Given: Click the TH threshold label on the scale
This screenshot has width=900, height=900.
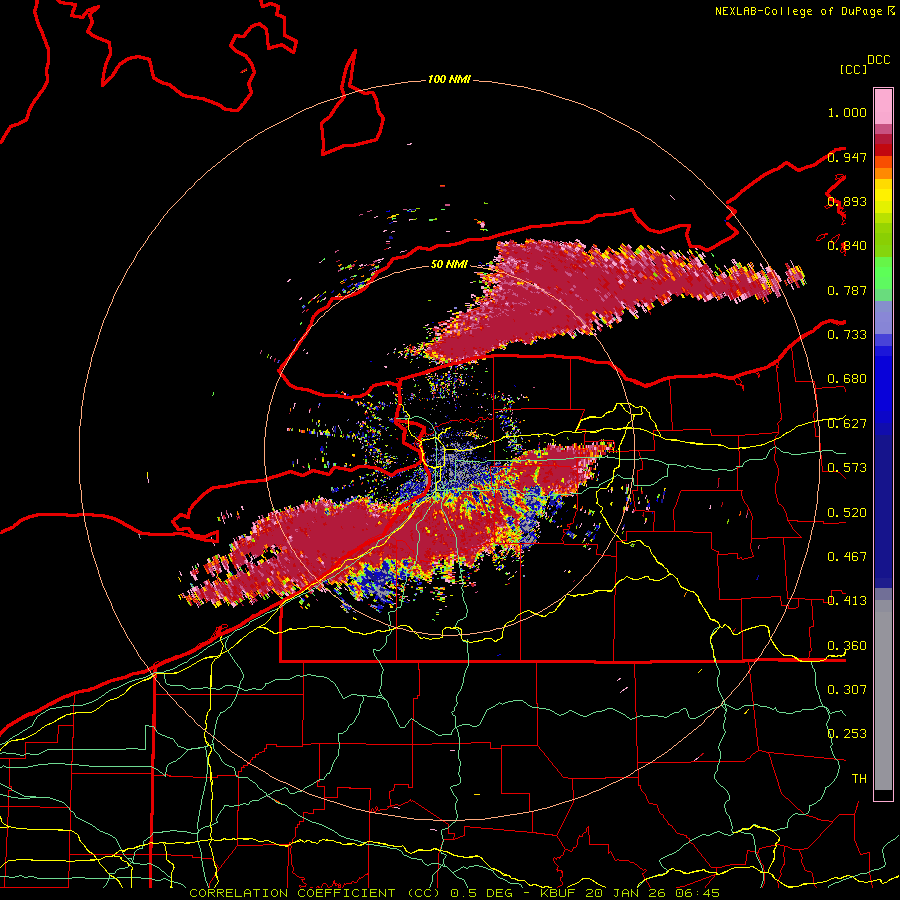Looking at the screenshot, I should point(859,778).
